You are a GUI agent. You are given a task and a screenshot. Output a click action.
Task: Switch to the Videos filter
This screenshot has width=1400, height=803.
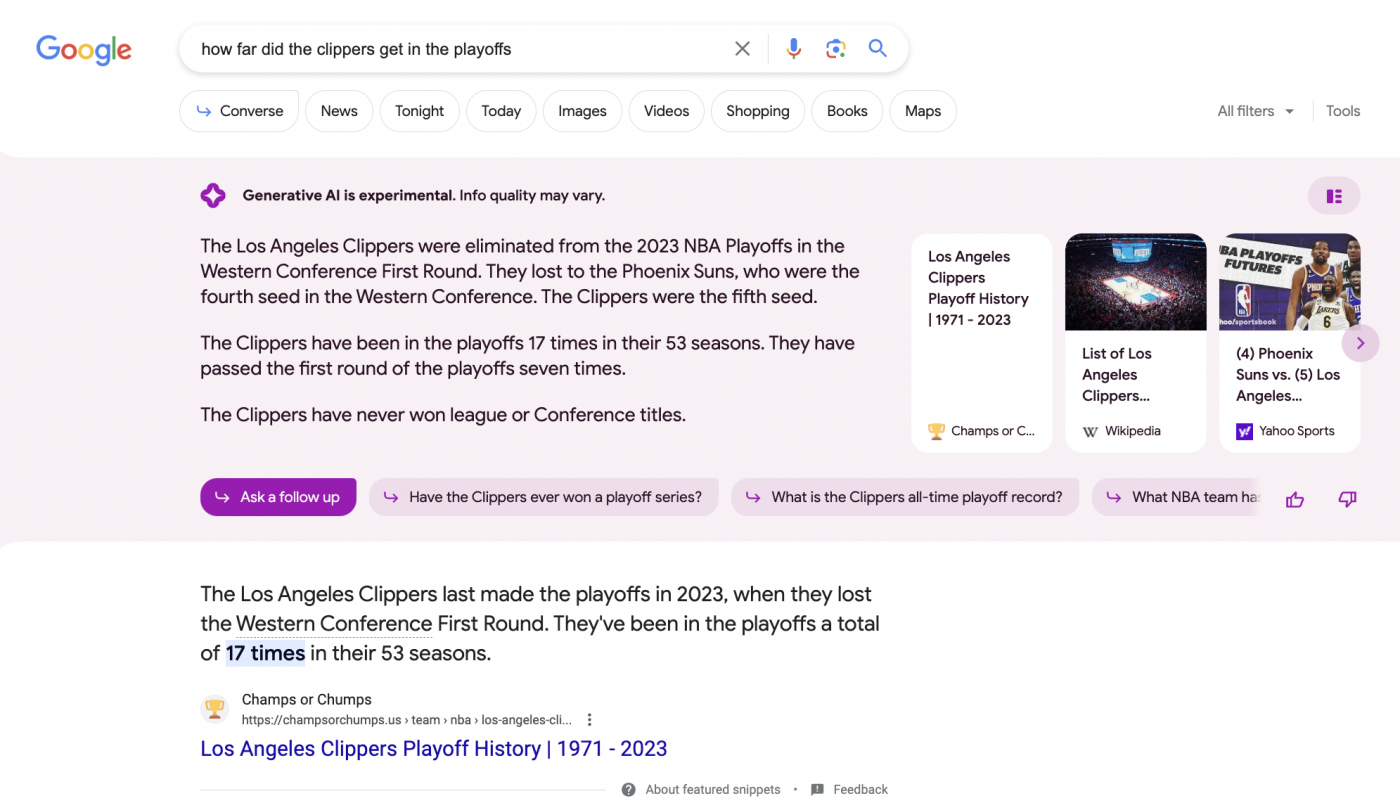tap(666, 111)
